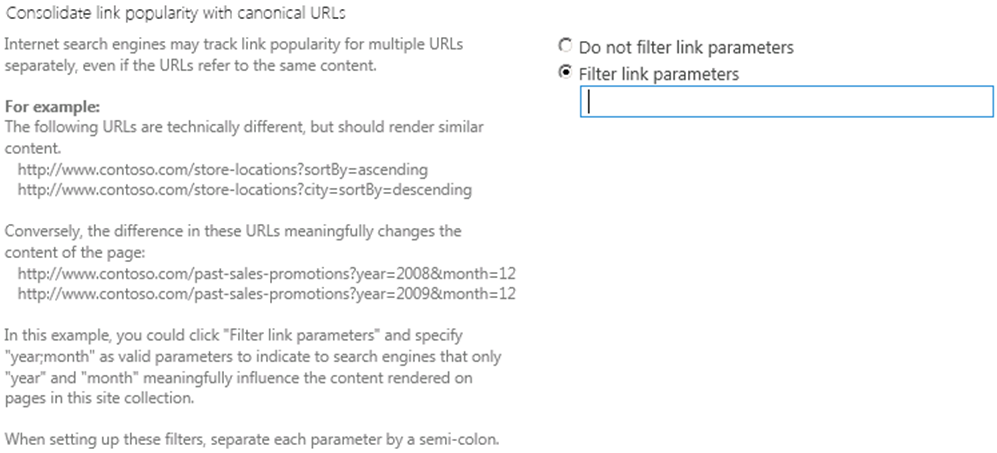The width and height of the screenshot is (997, 453).
Task: Enable the "Filter link parameters" radio option
Action: [566, 73]
